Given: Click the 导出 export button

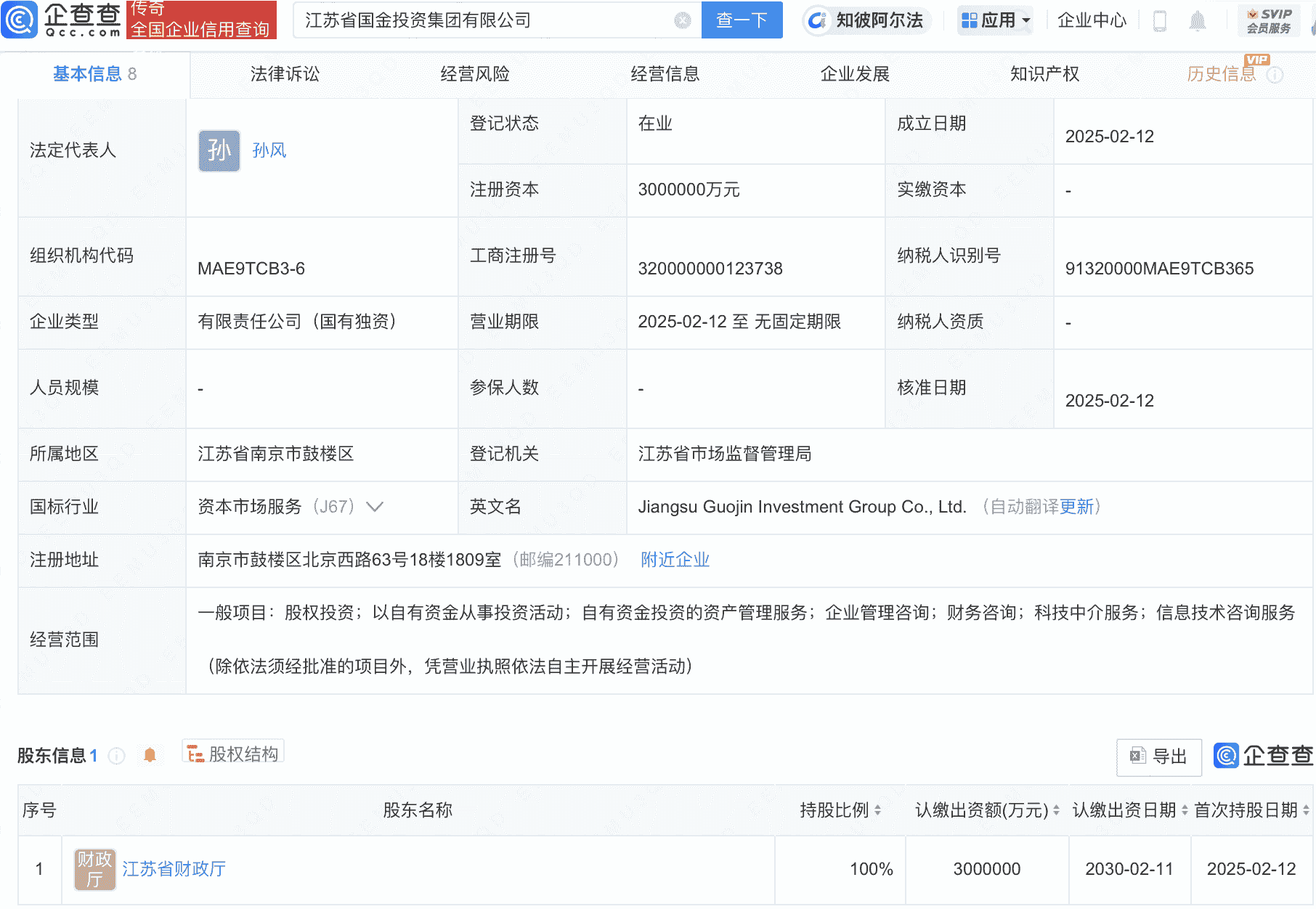Looking at the screenshot, I should pyautogui.click(x=1158, y=757).
